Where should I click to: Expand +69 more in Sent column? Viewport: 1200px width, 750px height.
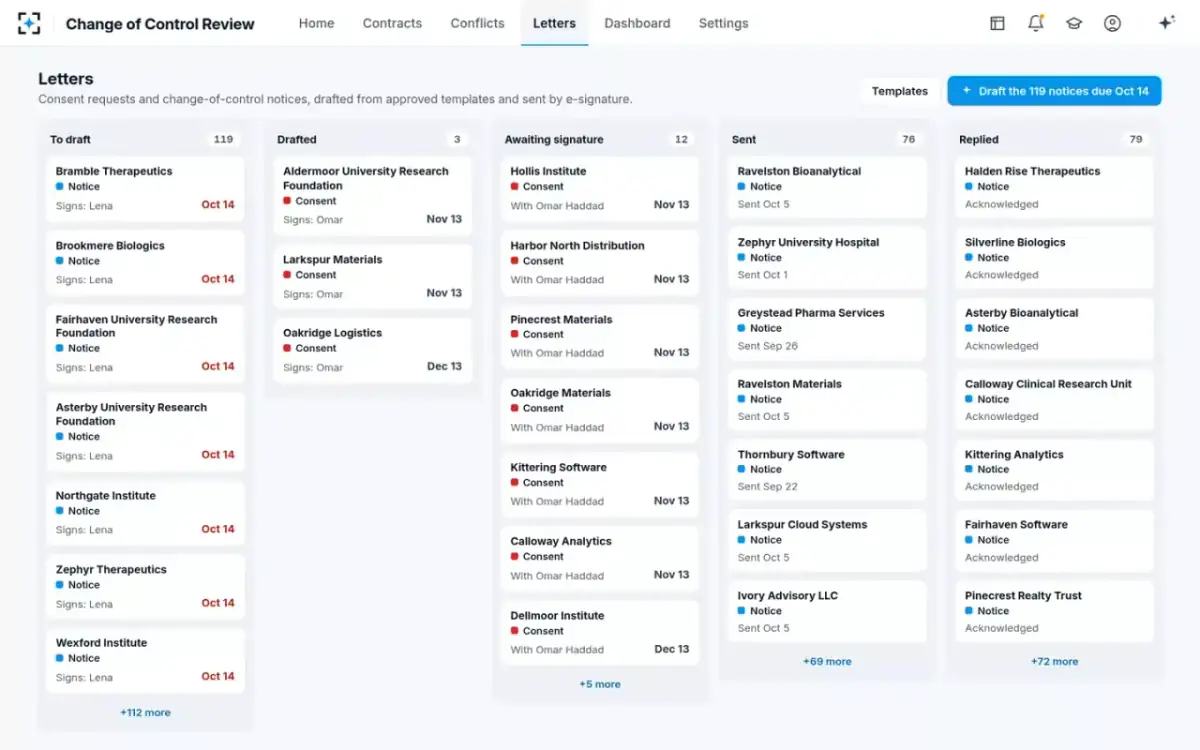tap(827, 662)
